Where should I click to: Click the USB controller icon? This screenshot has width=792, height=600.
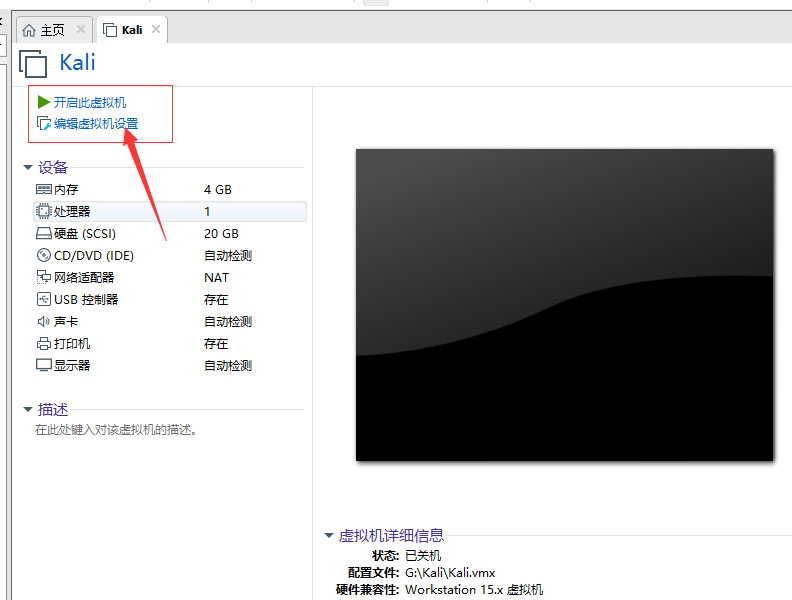43,299
